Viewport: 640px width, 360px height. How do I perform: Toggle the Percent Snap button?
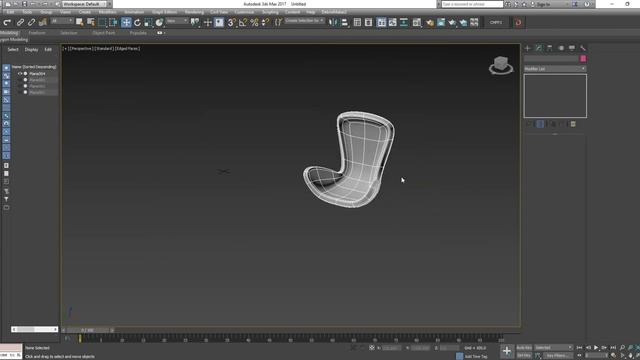click(x=254, y=22)
